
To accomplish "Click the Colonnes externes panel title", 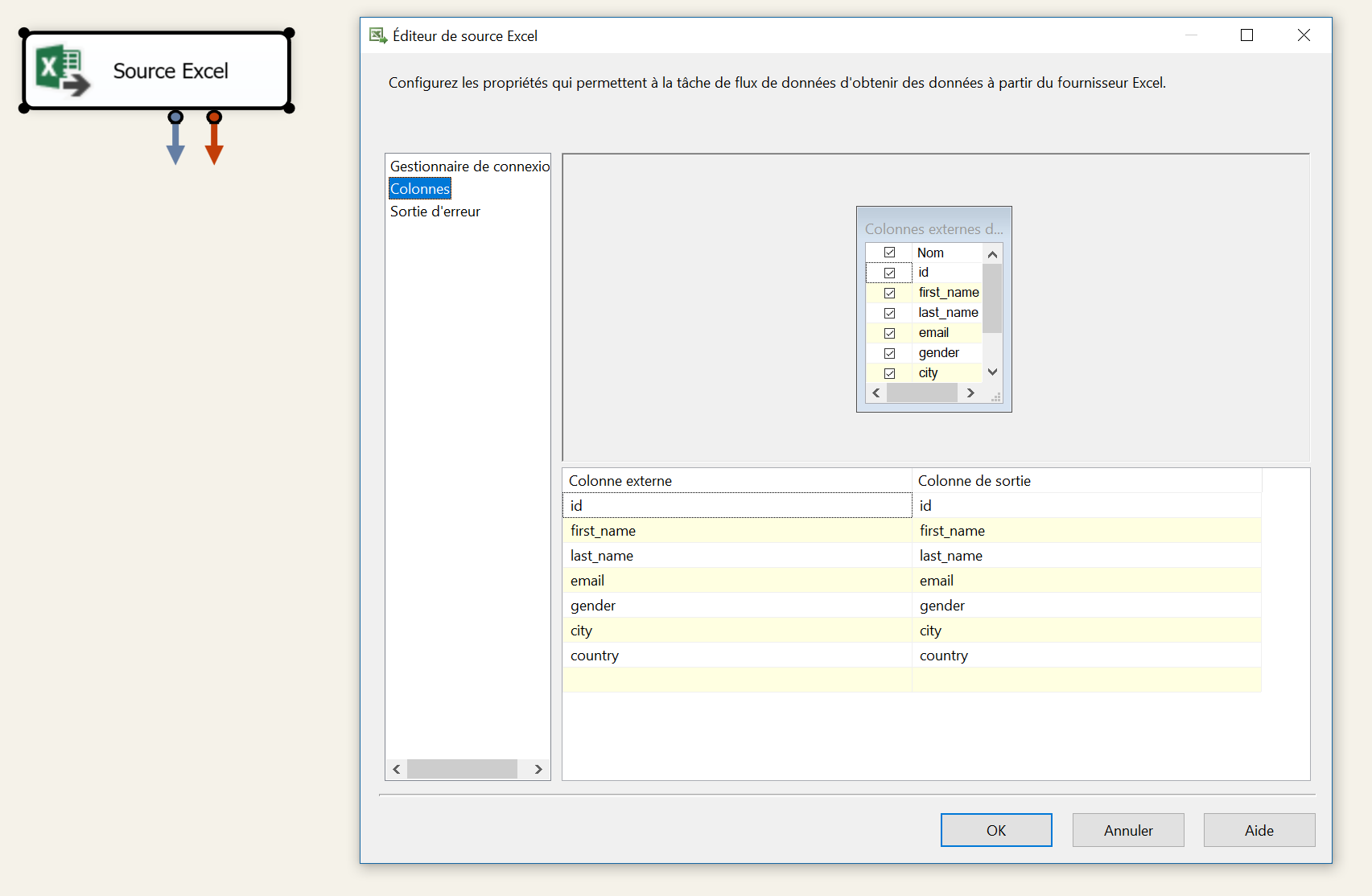I will 933,229.
